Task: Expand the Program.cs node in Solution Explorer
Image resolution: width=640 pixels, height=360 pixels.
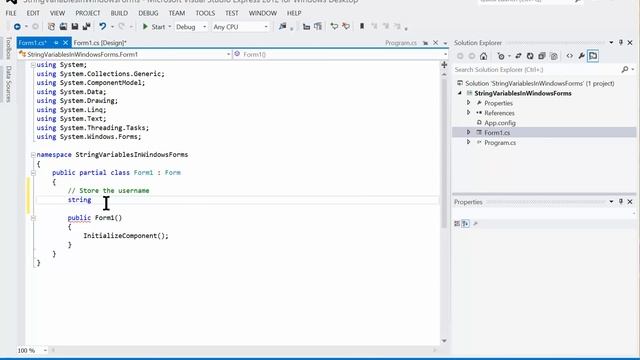Action: (469, 142)
